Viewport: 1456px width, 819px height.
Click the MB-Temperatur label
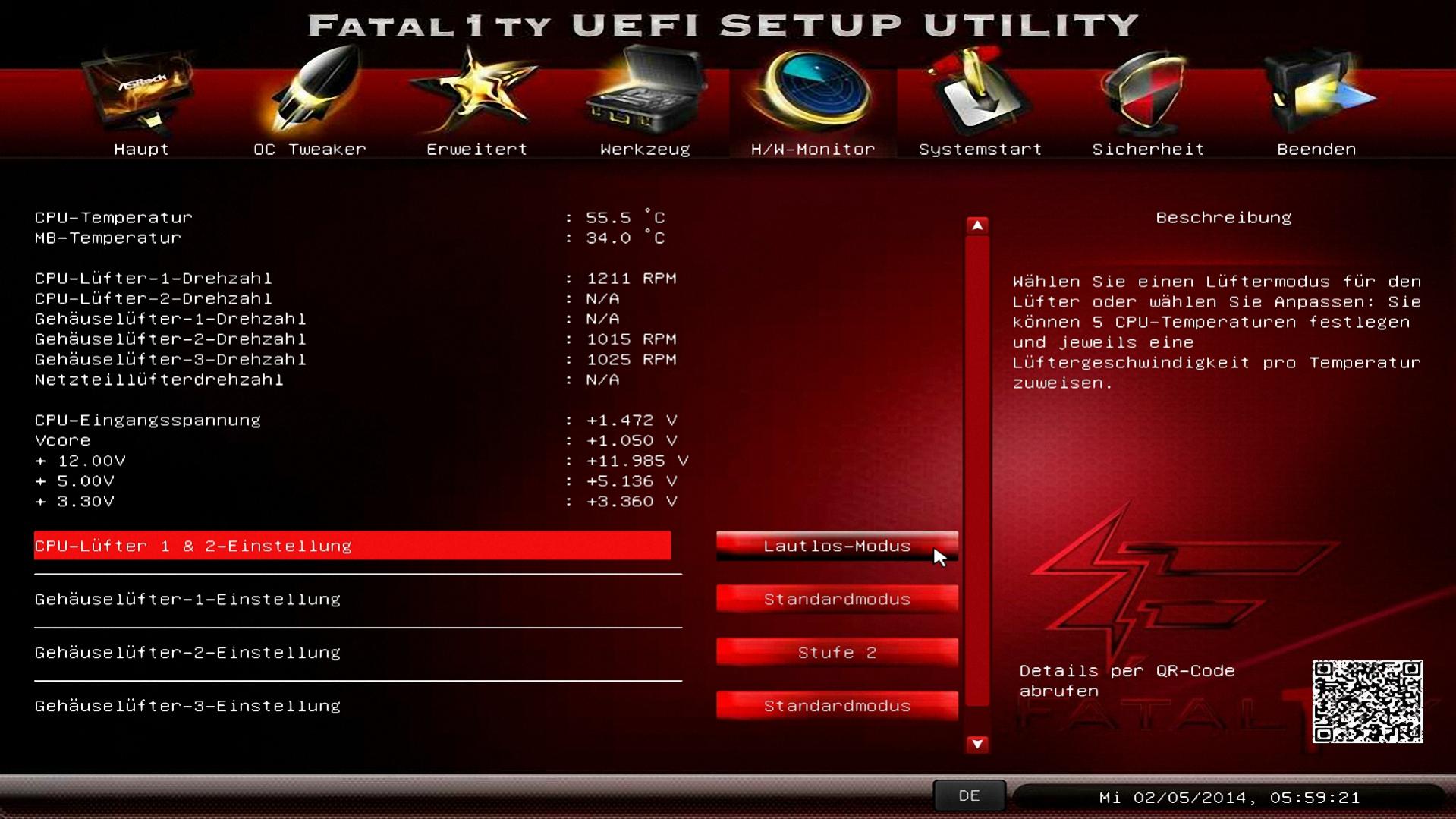pyautogui.click(x=108, y=238)
